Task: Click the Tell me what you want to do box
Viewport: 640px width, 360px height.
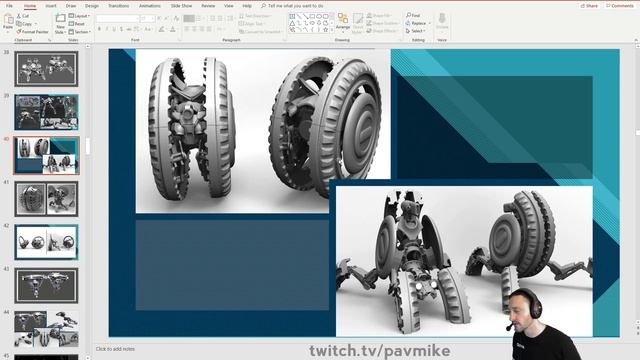Action: 292,6
